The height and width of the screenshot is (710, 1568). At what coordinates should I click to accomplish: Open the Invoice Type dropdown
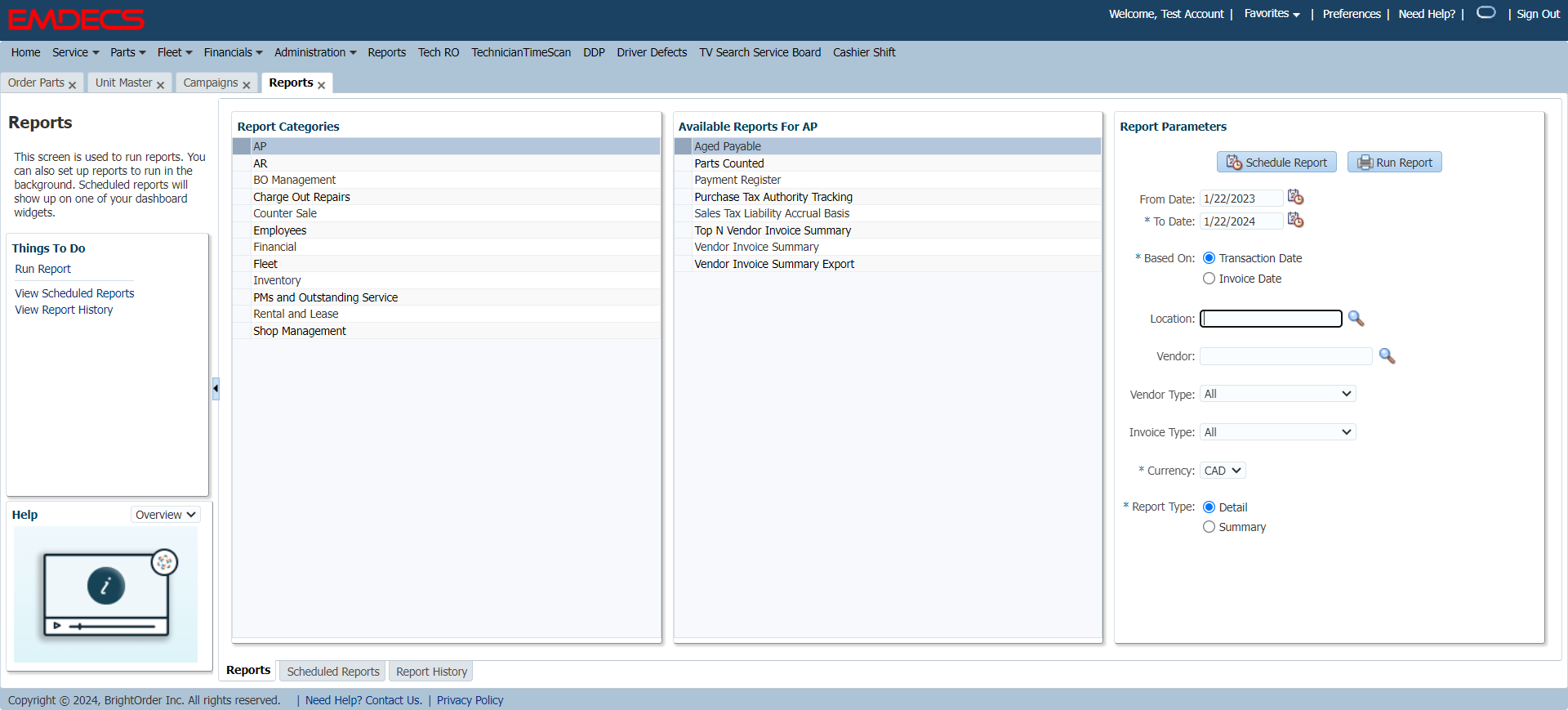1277,432
